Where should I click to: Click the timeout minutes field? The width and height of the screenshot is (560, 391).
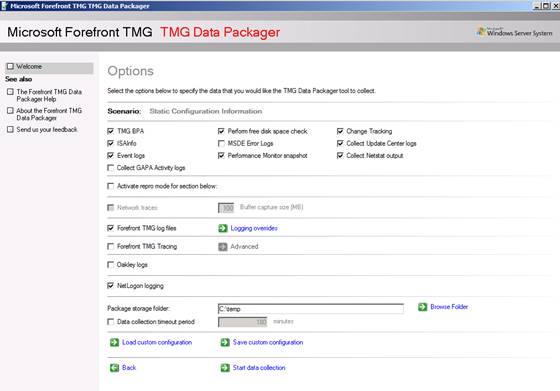[242, 322]
